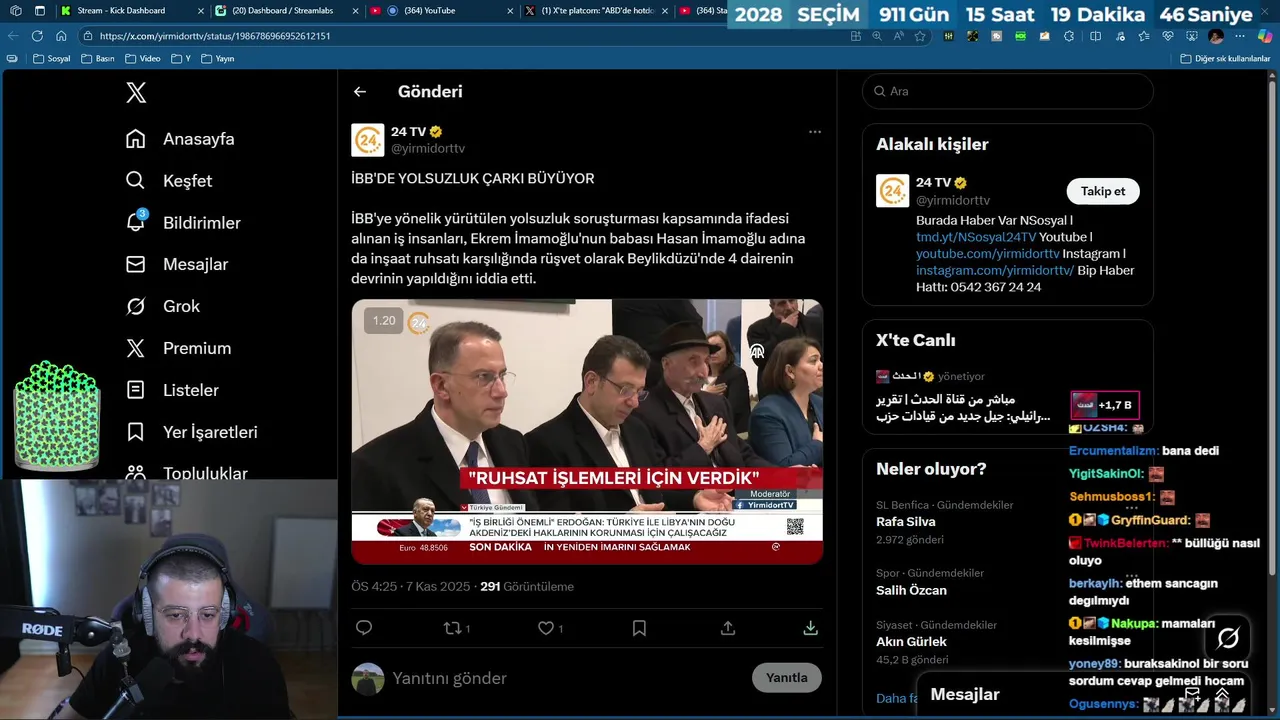1280x720 pixels.
Task: Click the Yanıtla button
Action: [x=787, y=678]
